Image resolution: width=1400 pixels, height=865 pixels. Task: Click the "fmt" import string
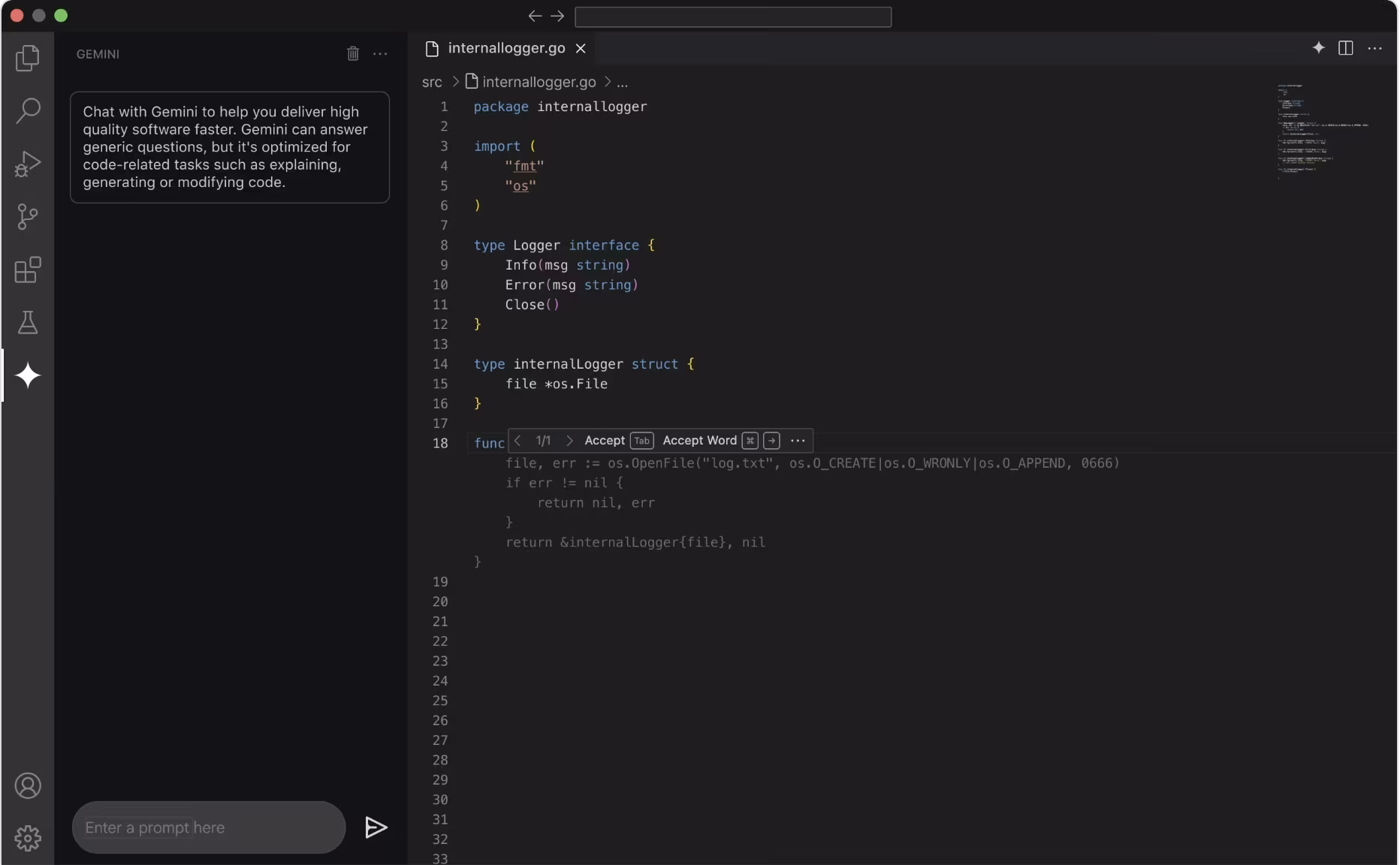click(x=524, y=166)
